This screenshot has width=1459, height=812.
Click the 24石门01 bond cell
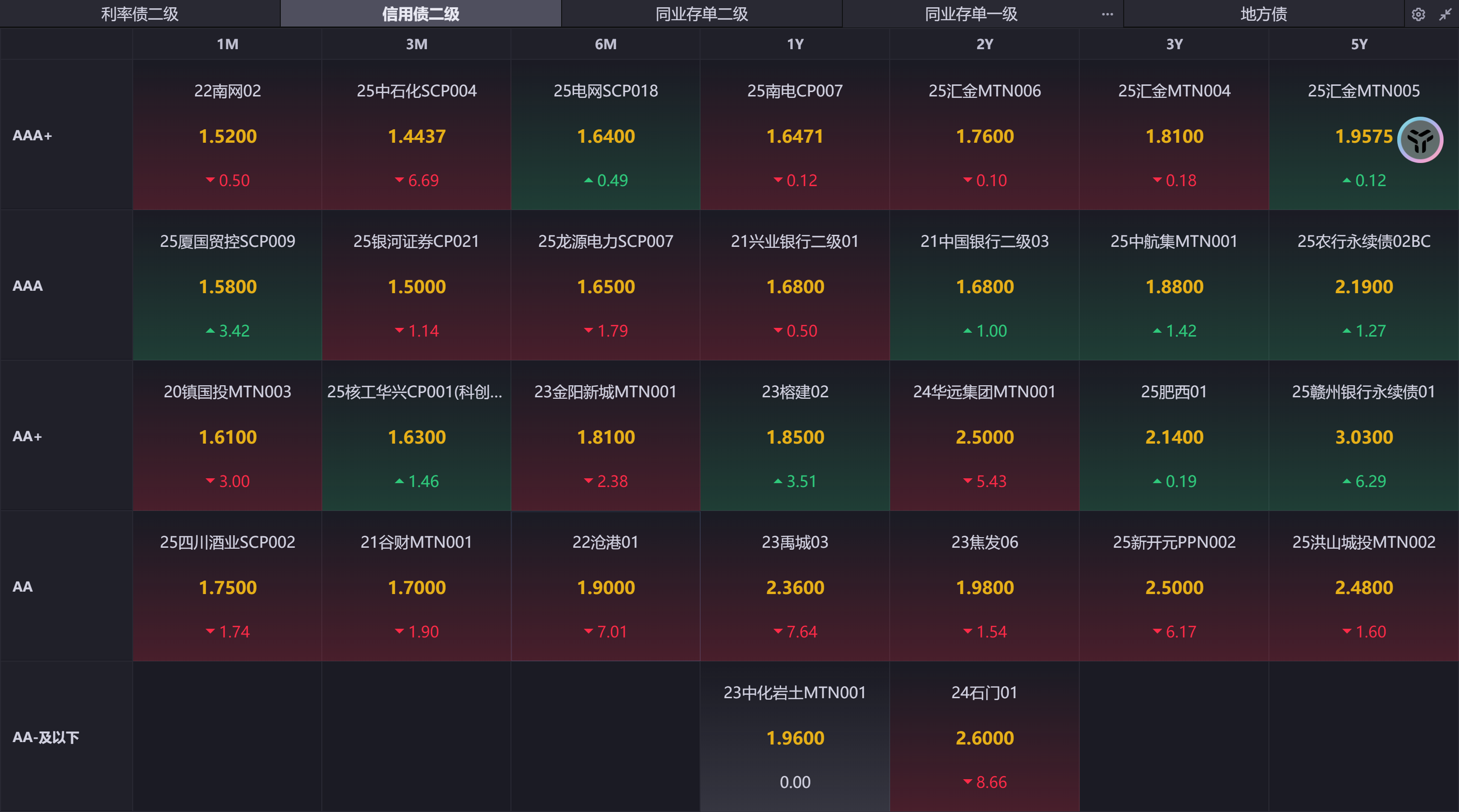pos(984,737)
